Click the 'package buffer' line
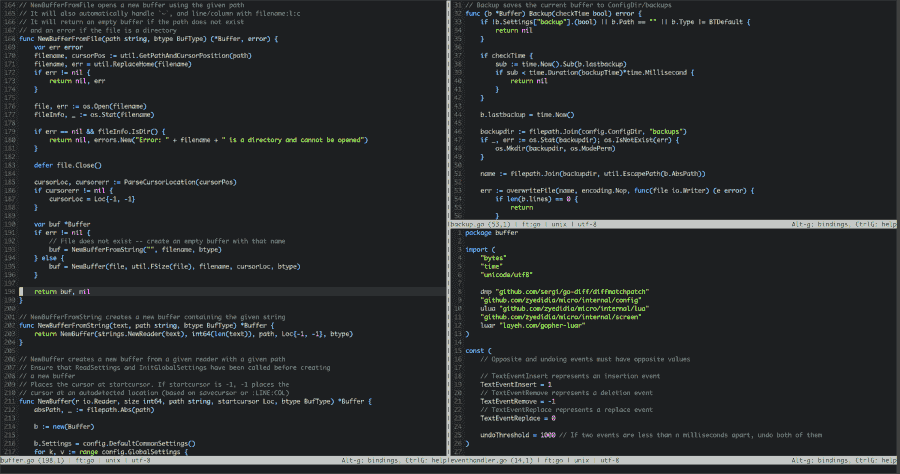Viewport: 900px width, 474px height. 491,233
